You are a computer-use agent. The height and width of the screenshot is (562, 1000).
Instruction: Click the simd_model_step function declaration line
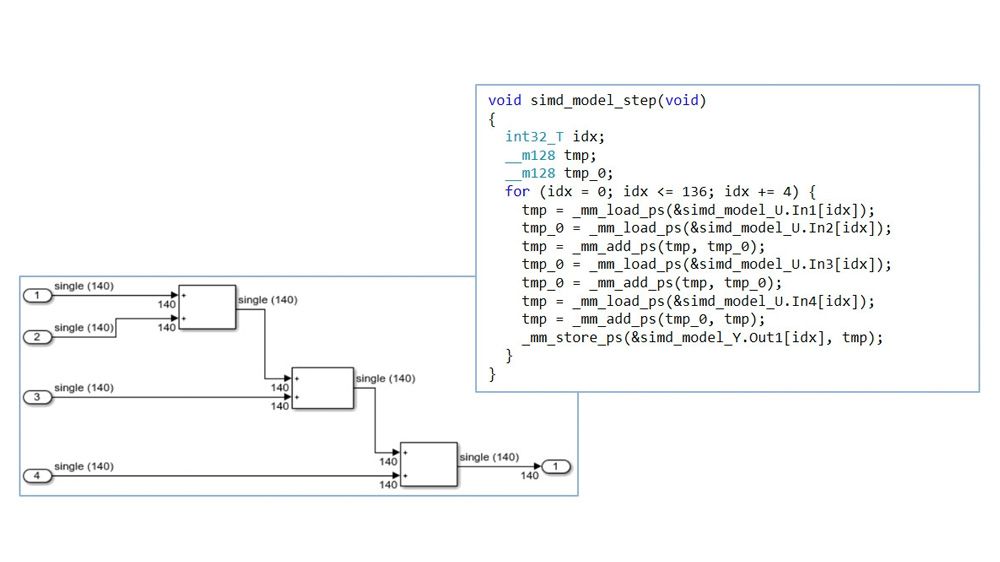coord(598,100)
